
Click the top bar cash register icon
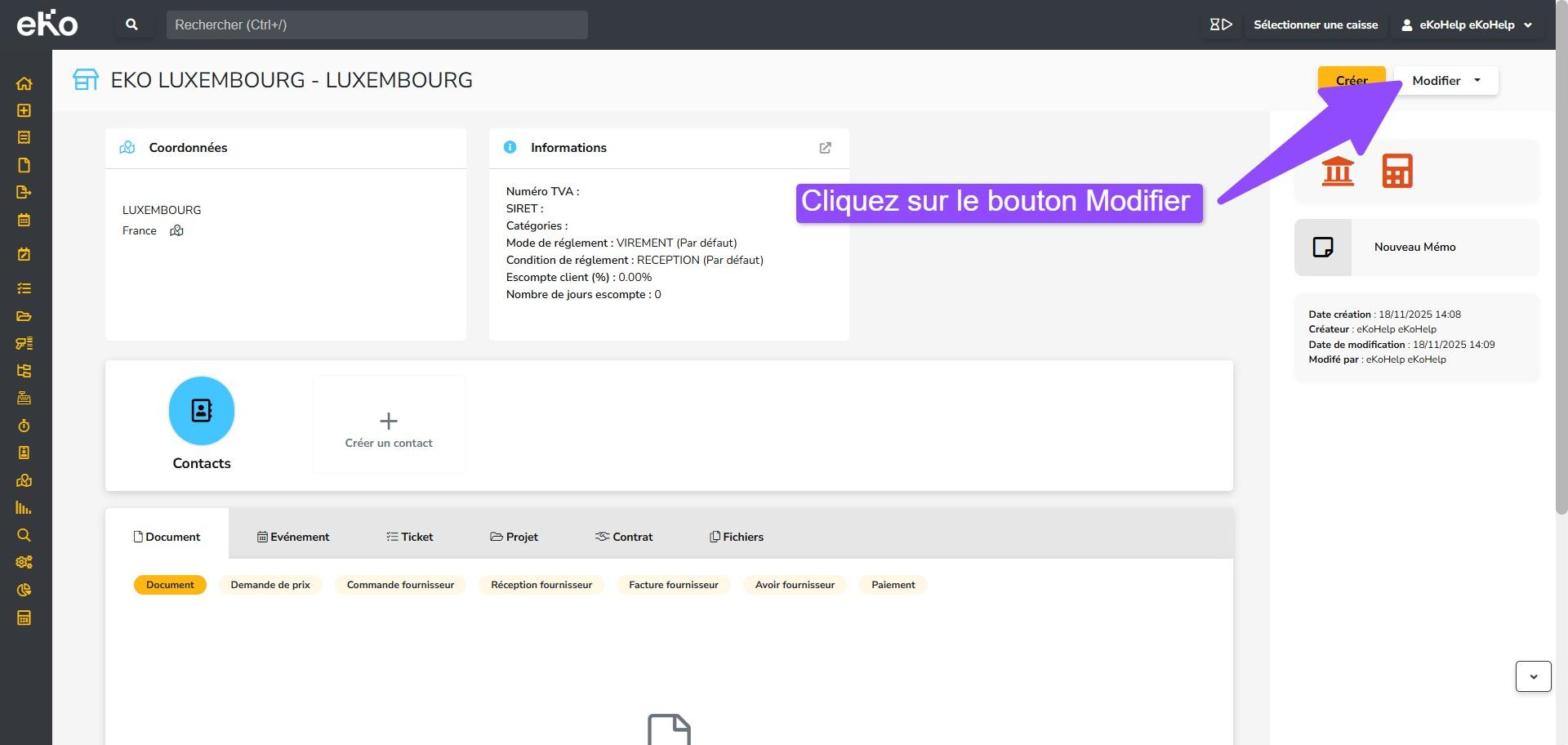tap(1220, 25)
